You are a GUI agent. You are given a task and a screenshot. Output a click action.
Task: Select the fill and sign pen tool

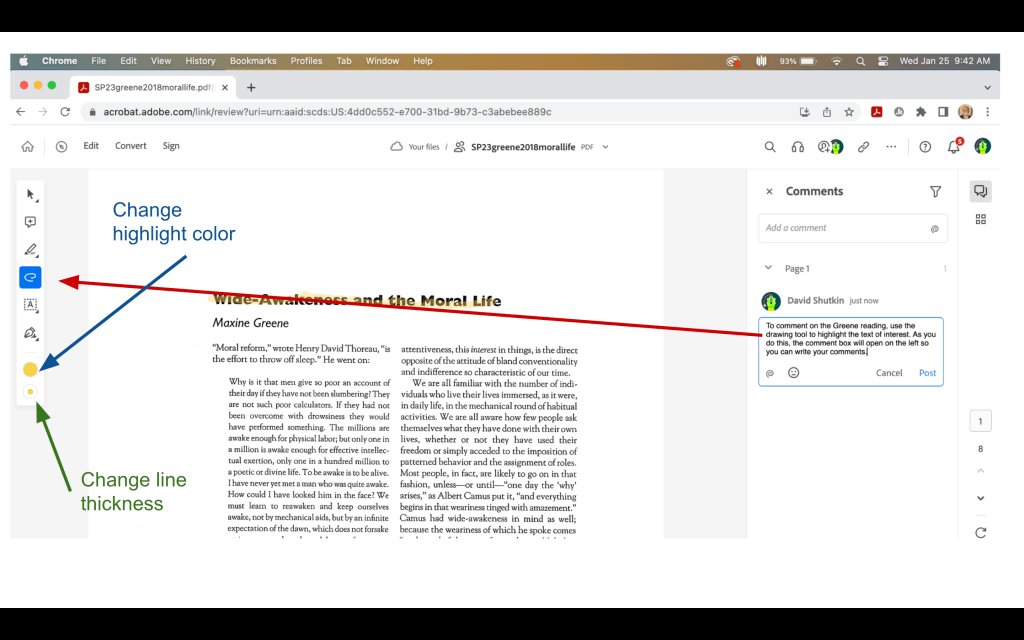pyautogui.click(x=30, y=333)
